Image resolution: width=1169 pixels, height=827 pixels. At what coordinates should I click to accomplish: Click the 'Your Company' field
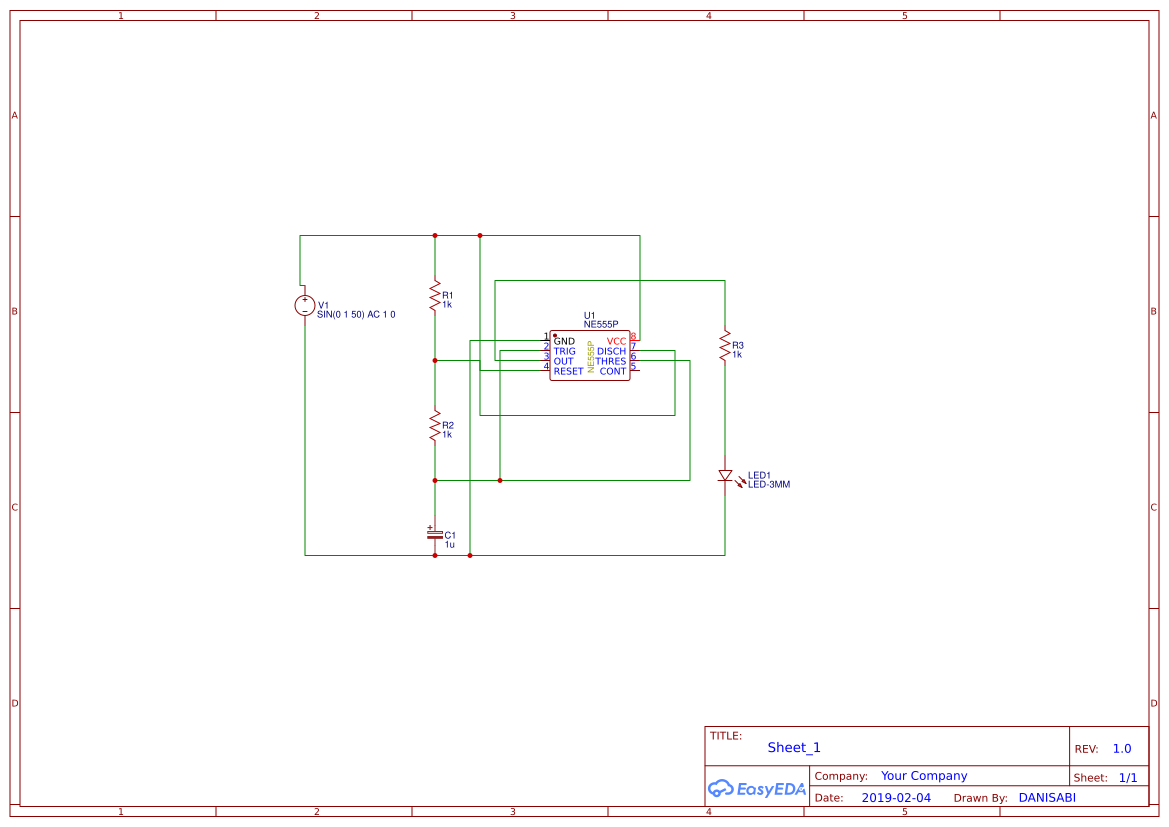[924, 776]
